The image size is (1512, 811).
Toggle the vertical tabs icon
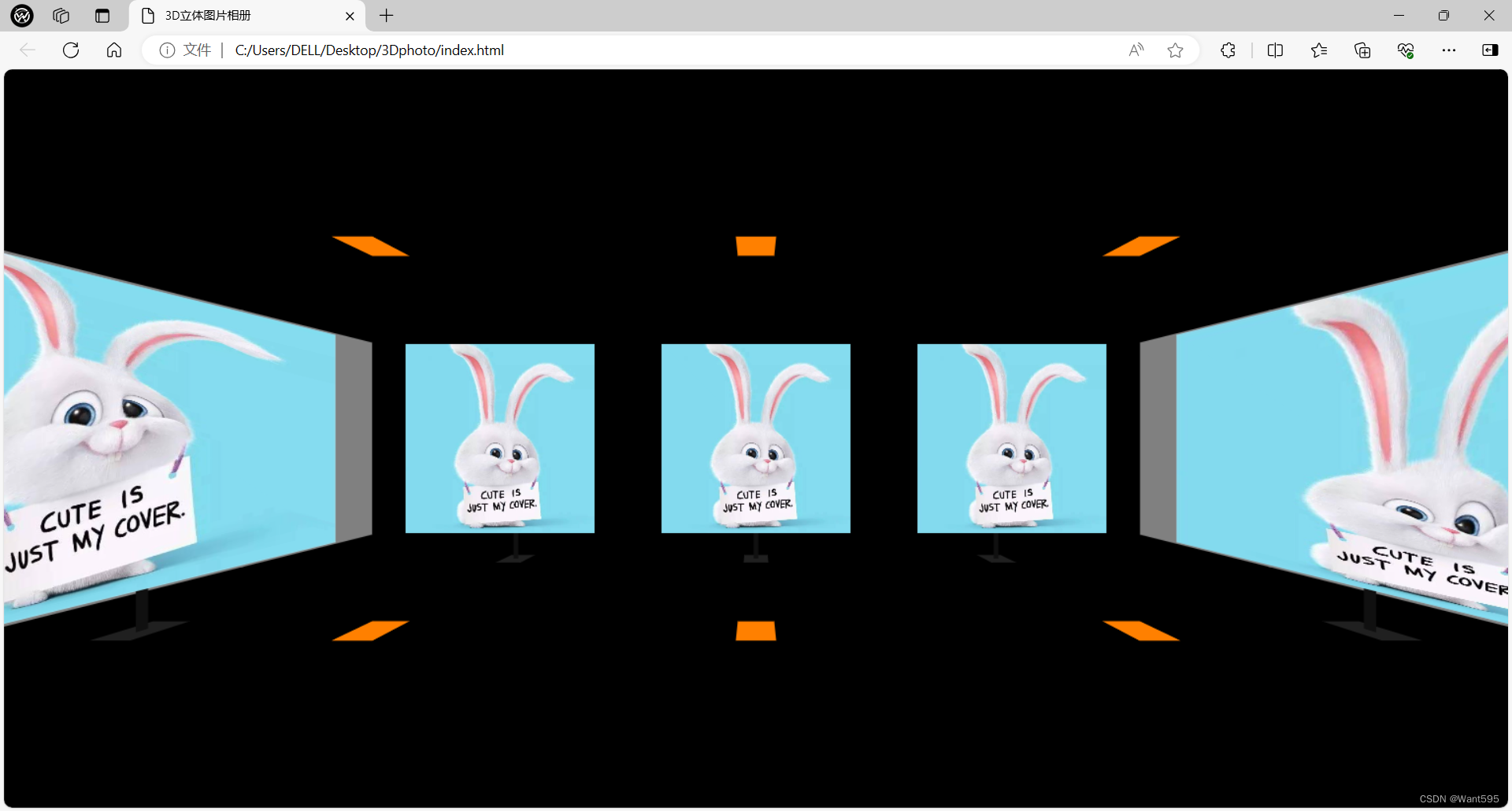pos(102,16)
